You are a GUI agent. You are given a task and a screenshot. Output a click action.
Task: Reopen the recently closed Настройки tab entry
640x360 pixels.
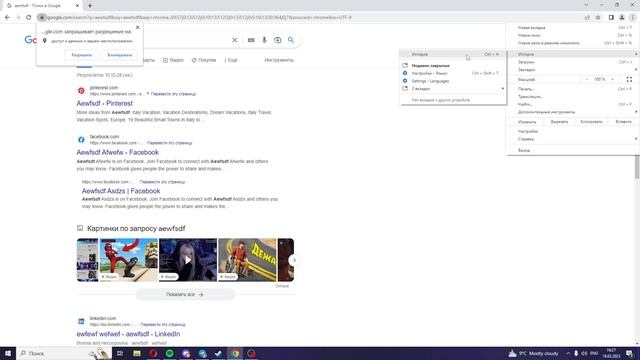click(x=453, y=73)
